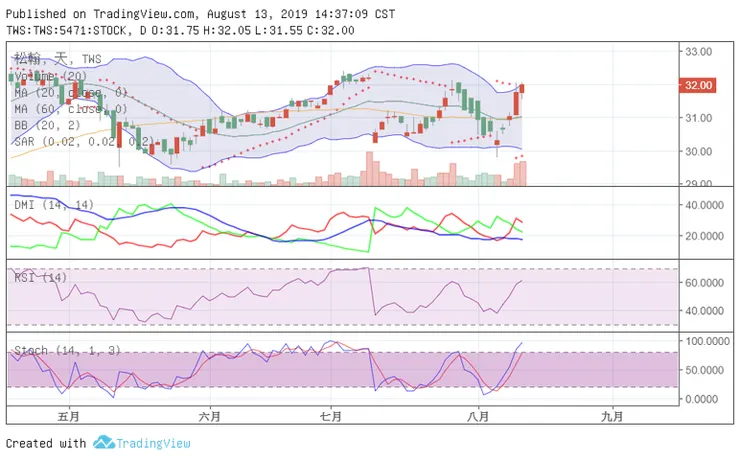Click the 松翰, 天, TWS chart title
Viewport: 740px width, 459px height.
click(x=58, y=59)
